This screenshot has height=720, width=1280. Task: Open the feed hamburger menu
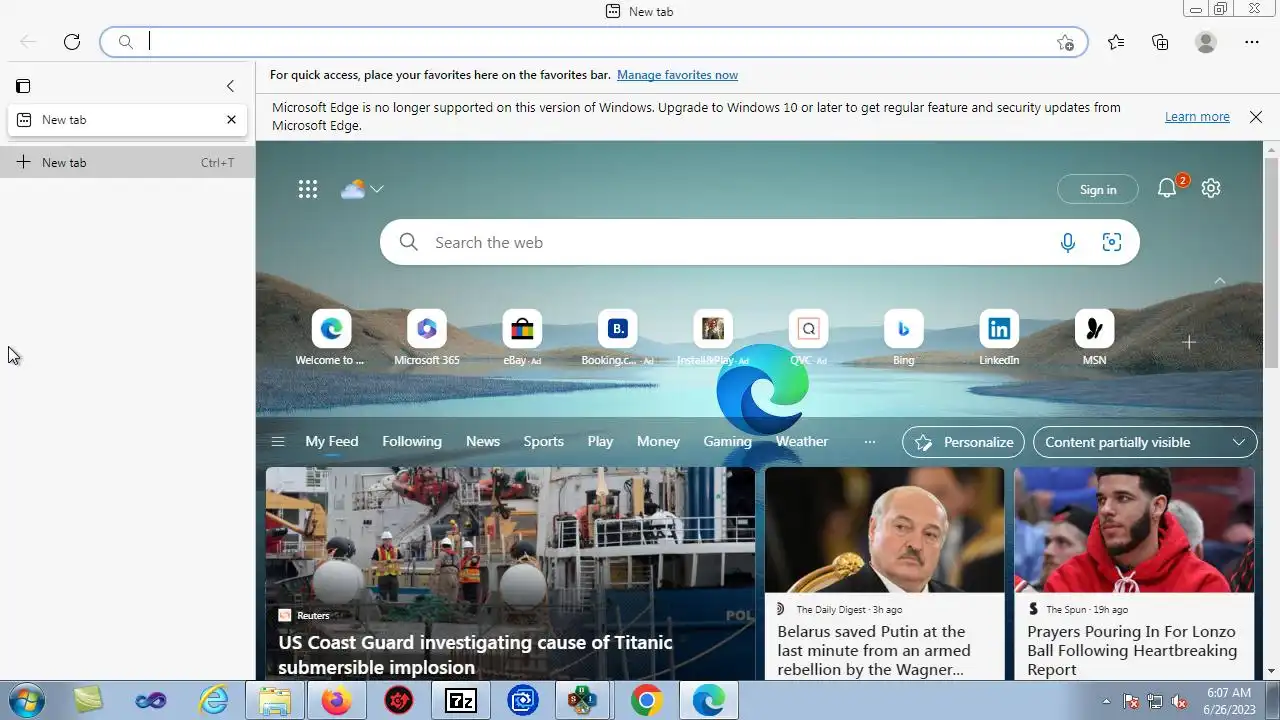(x=278, y=441)
